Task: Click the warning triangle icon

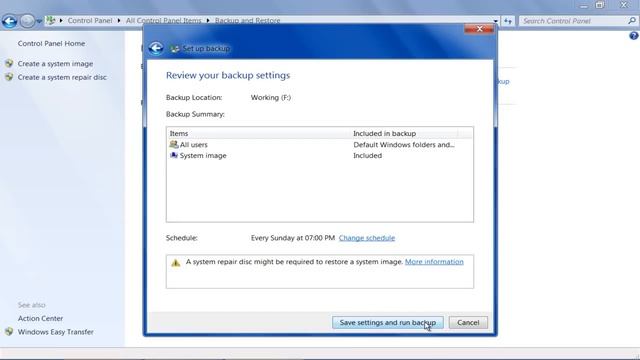Action: pos(176,263)
